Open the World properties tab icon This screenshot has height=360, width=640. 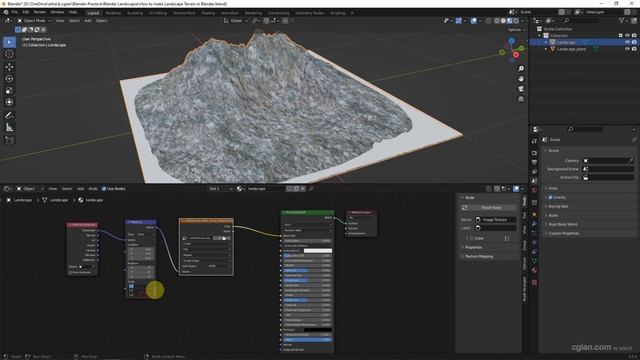[x=534, y=190]
